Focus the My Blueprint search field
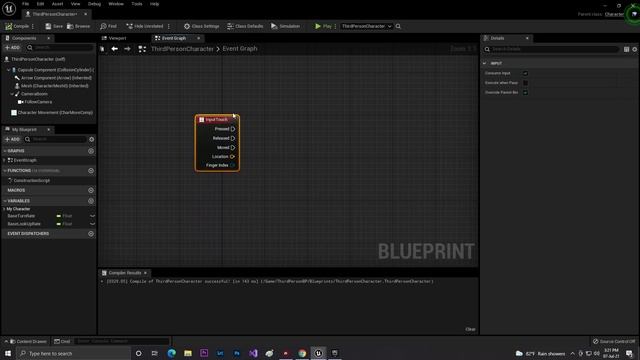This screenshot has height=360, width=640. pyautogui.click(x=56, y=139)
